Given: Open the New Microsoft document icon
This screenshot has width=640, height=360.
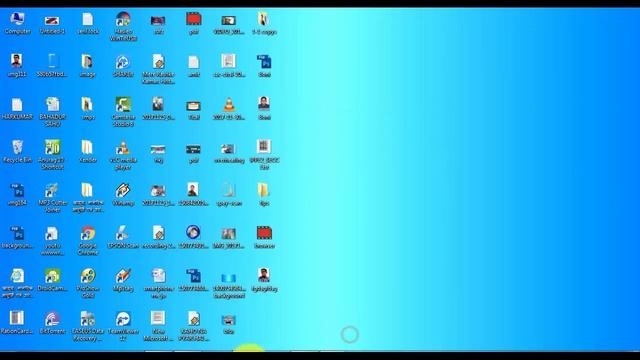Looking at the screenshot, I should (158, 326).
